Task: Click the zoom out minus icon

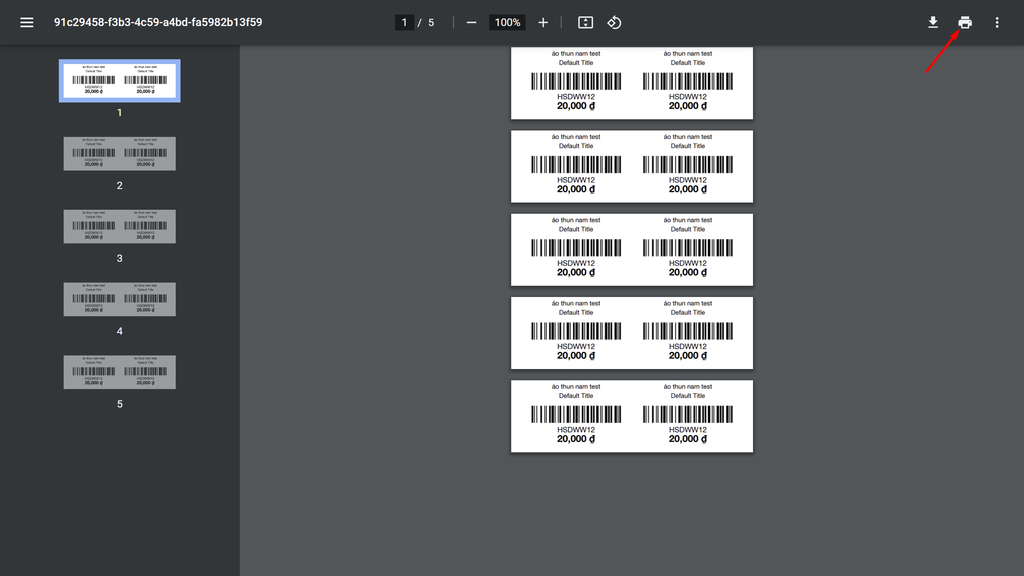Action: (472, 22)
